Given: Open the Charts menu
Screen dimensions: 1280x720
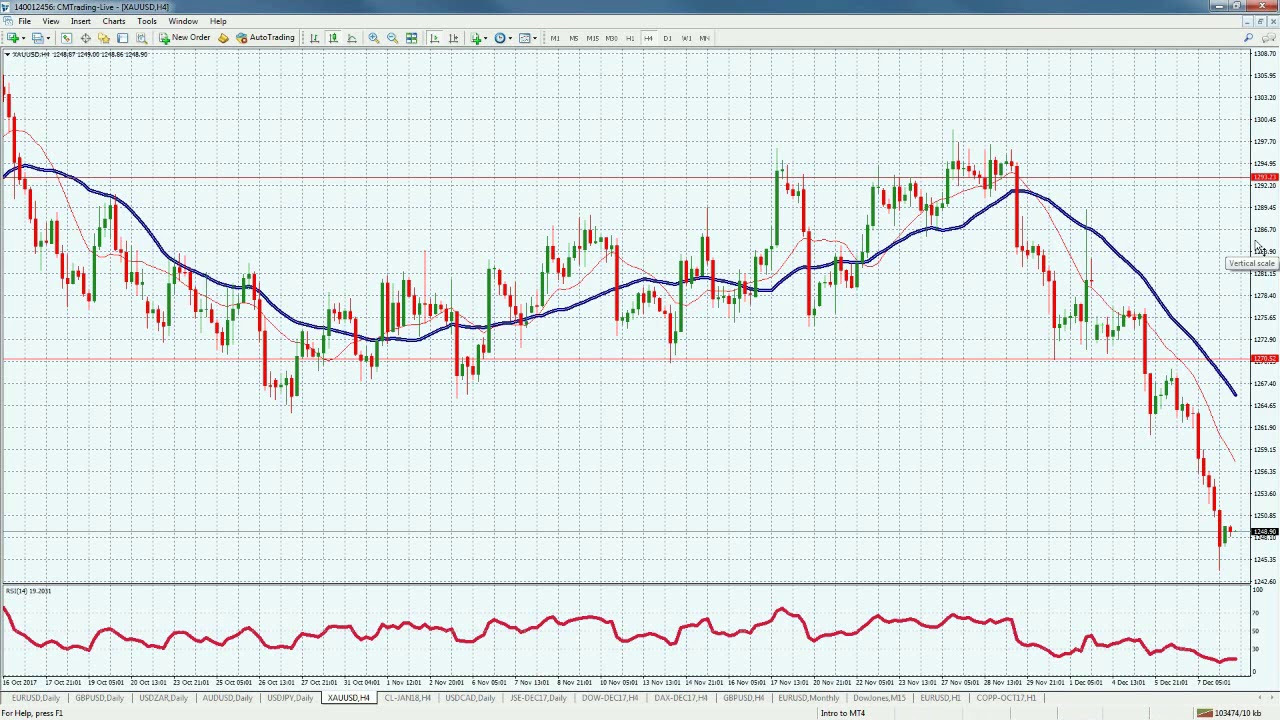Looking at the screenshot, I should coord(114,21).
